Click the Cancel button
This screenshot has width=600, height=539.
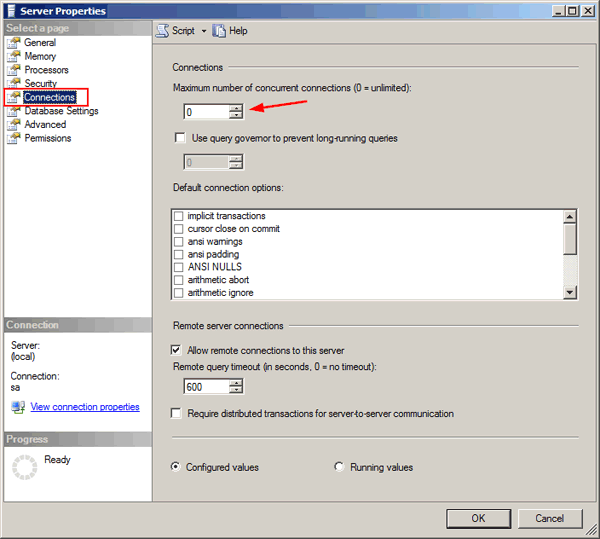coord(550,518)
